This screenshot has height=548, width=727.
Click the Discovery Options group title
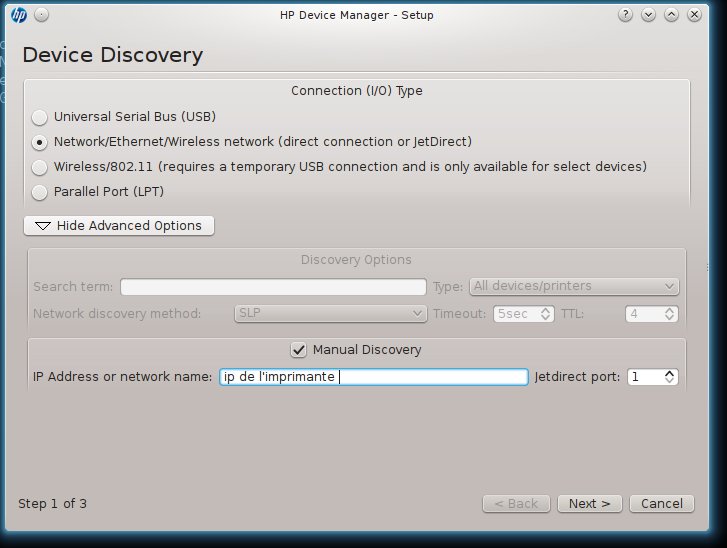[356, 260]
